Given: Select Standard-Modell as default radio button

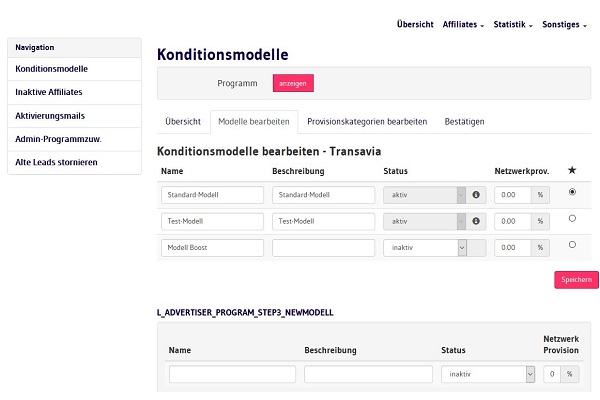Looking at the screenshot, I should 571,192.
